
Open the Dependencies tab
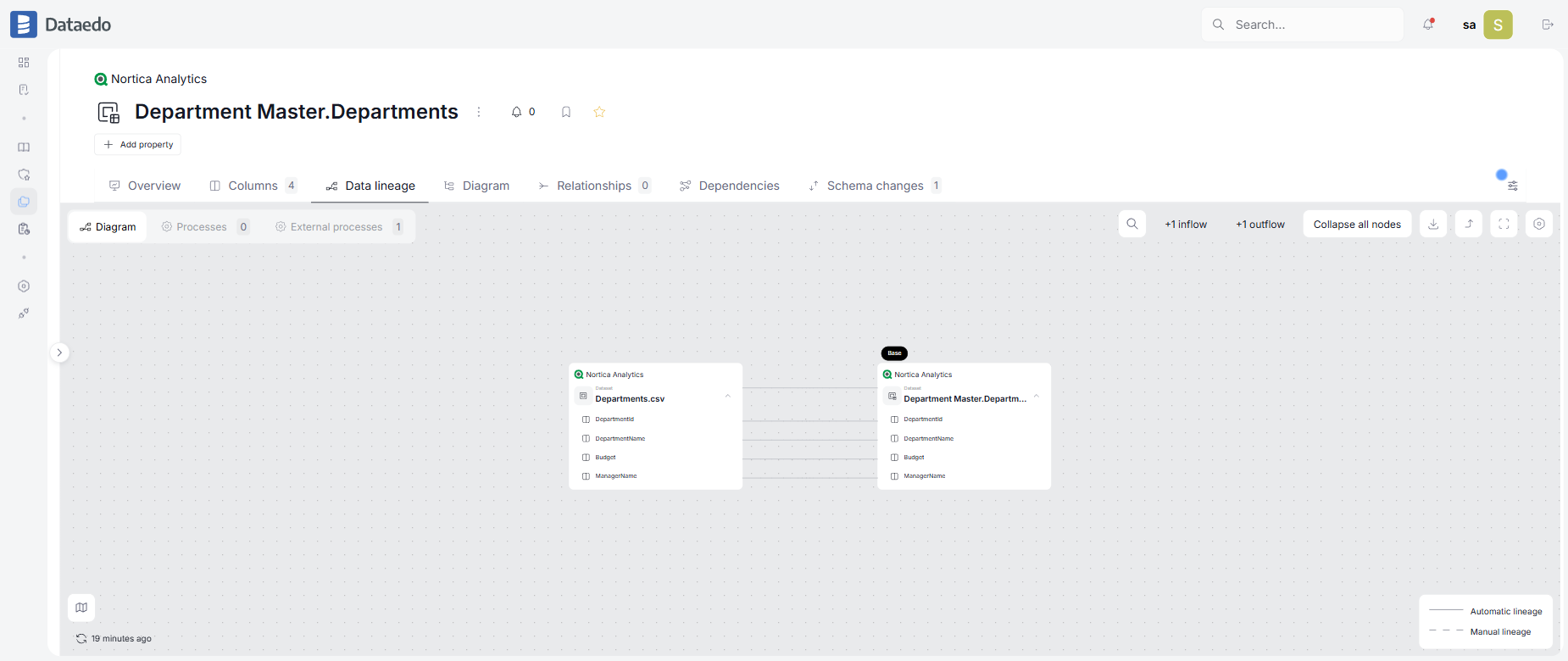730,186
